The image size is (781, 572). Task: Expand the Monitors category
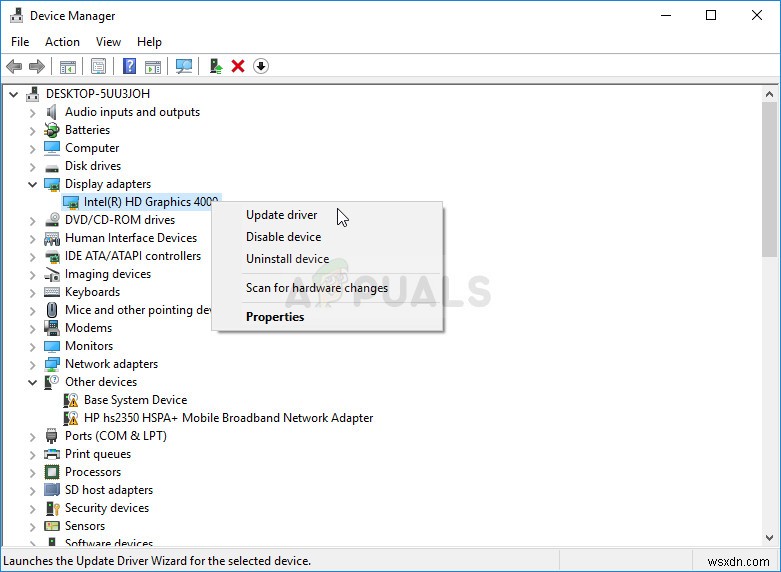tap(32, 346)
